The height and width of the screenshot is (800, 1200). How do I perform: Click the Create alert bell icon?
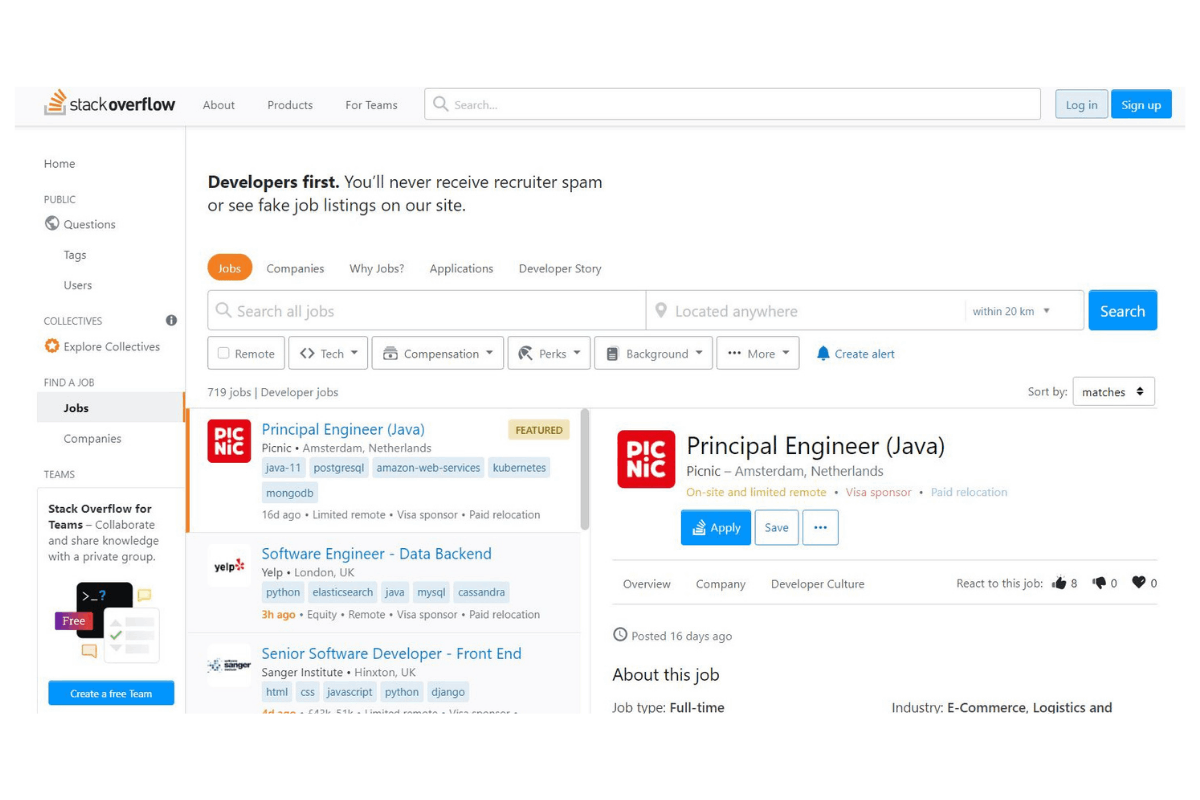tap(823, 354)
